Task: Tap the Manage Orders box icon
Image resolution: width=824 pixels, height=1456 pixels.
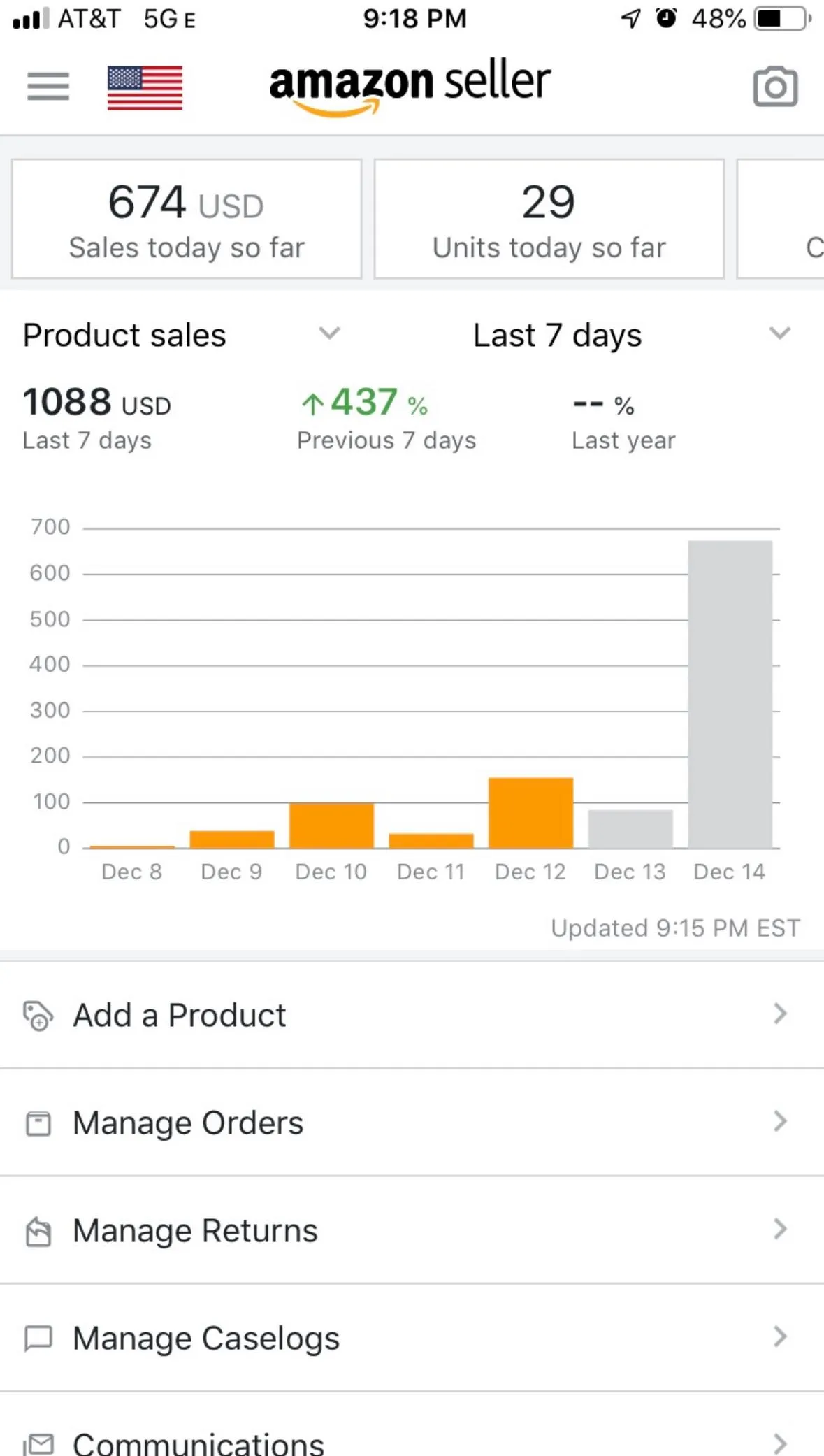Action: coord(38,1123)
